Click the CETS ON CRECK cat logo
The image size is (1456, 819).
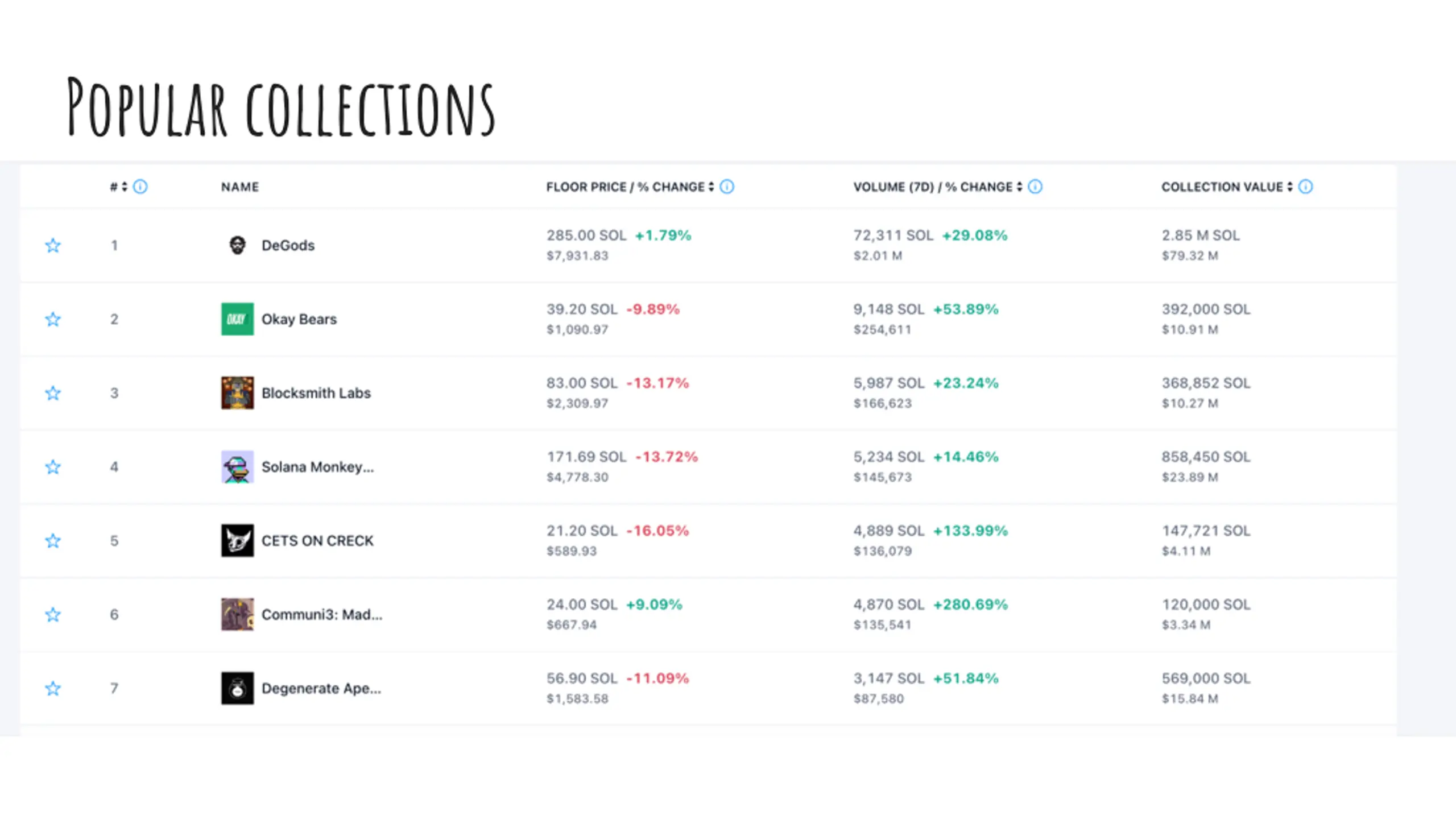click(x=237, y=540)
